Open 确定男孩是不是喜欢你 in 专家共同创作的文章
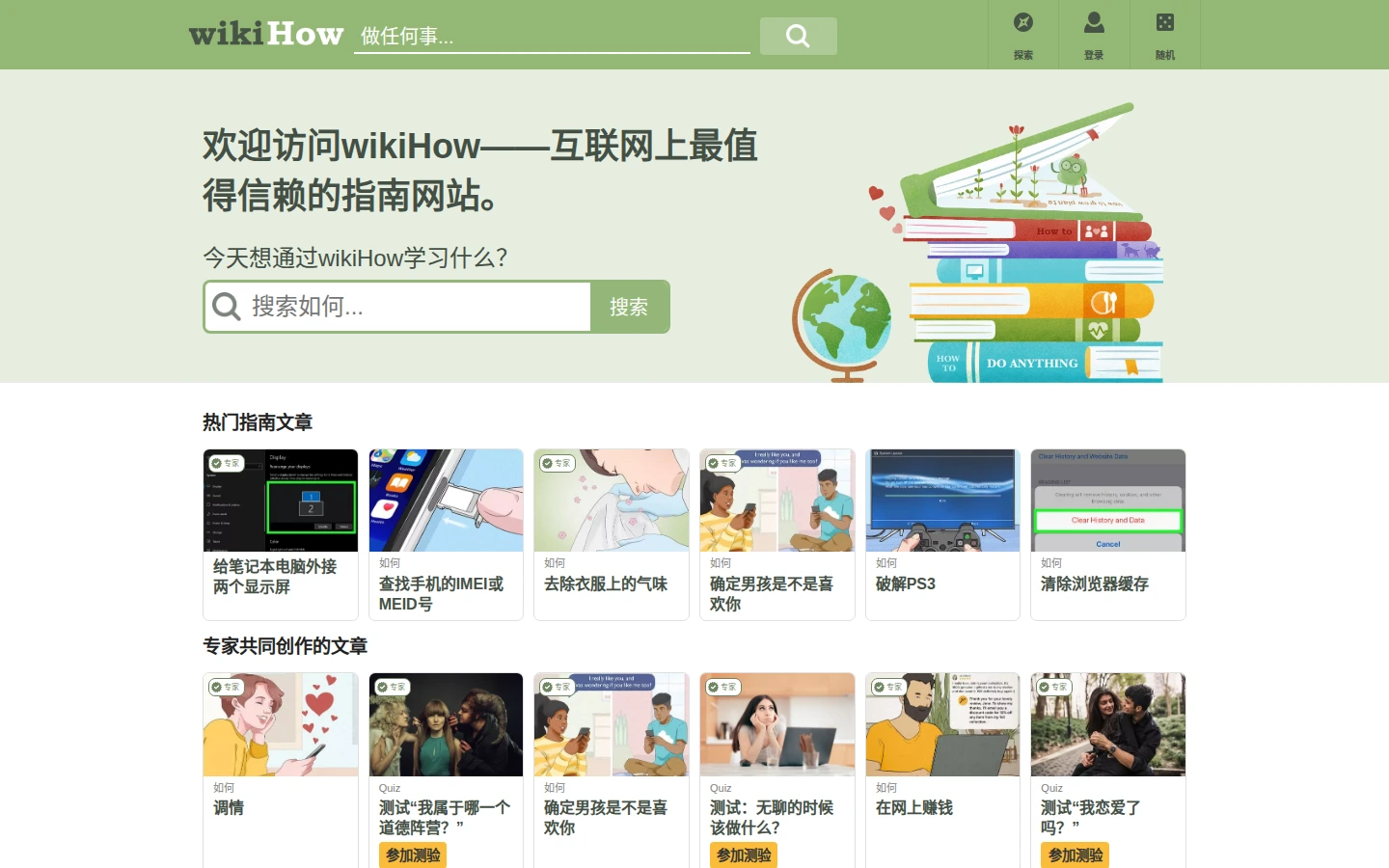This screenshot has height=868, width=1389. [606, 818]
